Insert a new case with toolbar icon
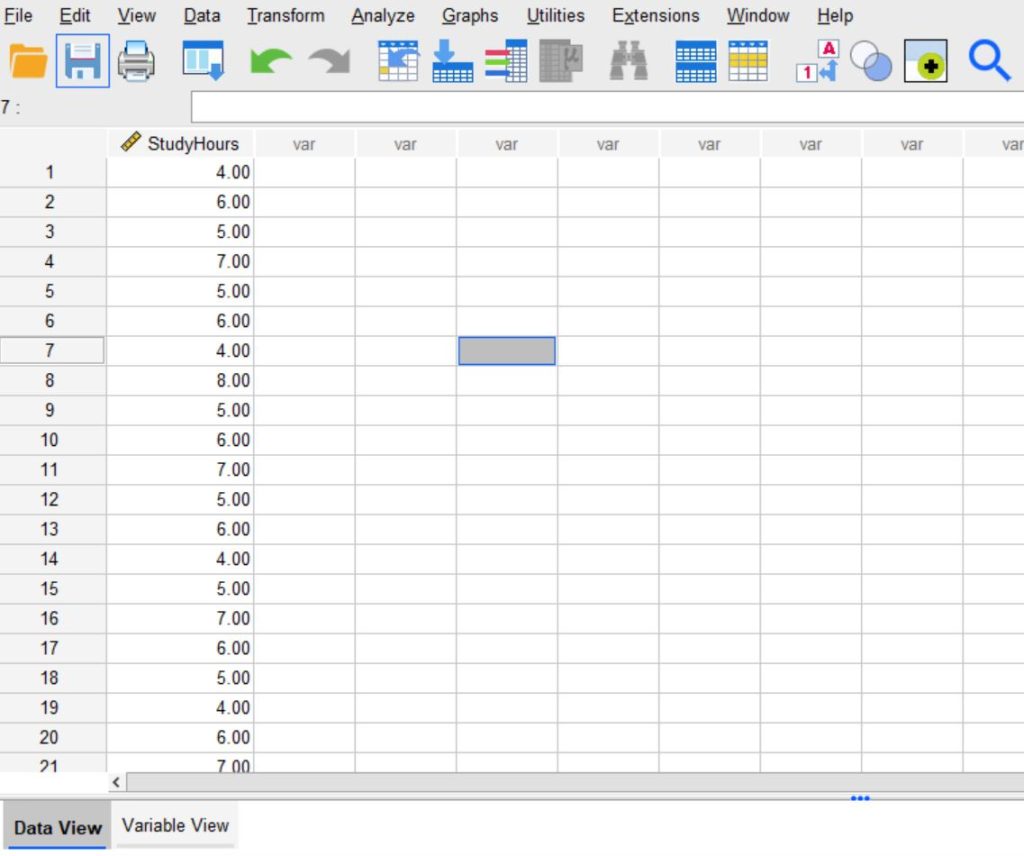1024x856 pixels. tap(694, 61)
